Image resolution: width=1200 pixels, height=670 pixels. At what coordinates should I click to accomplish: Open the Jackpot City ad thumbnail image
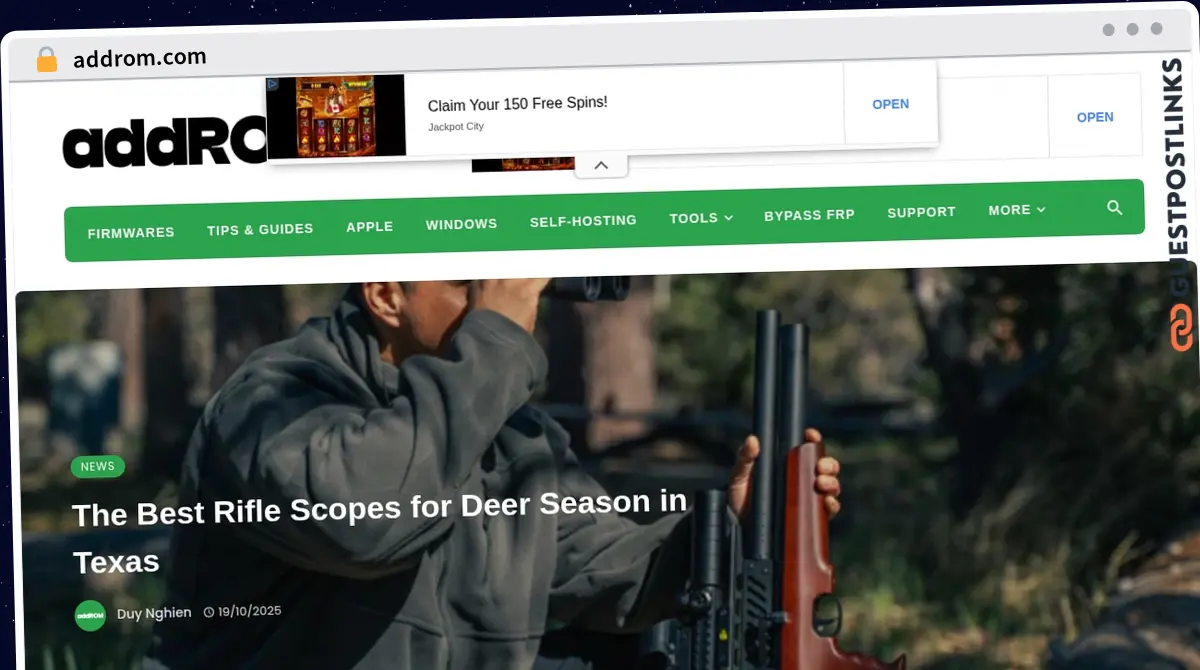[x=336, y=116]
